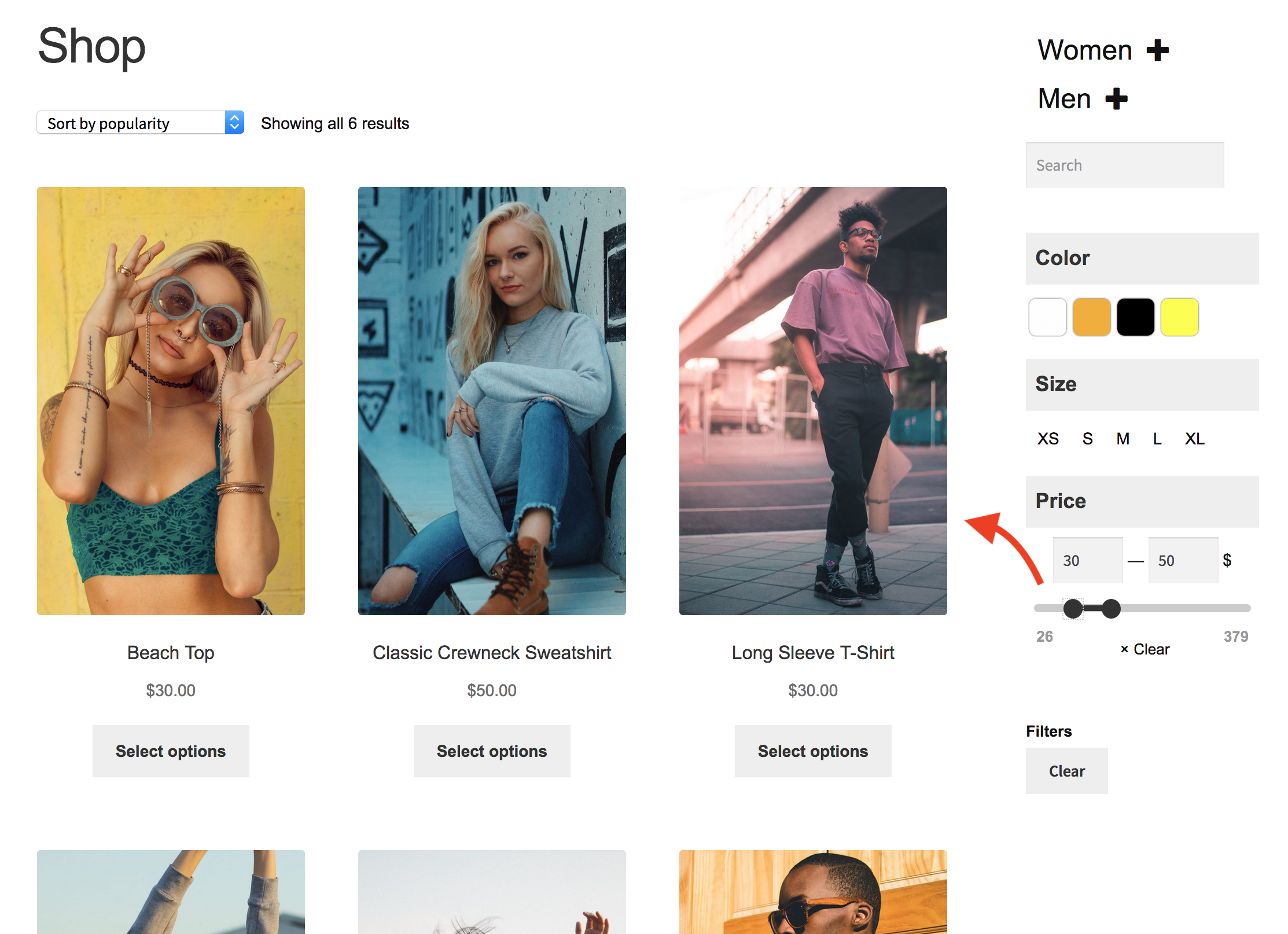The width and height of the screenshot is (1288, 934).
Task: Clear the price filter with × Clear
Action: (1145, 650)
